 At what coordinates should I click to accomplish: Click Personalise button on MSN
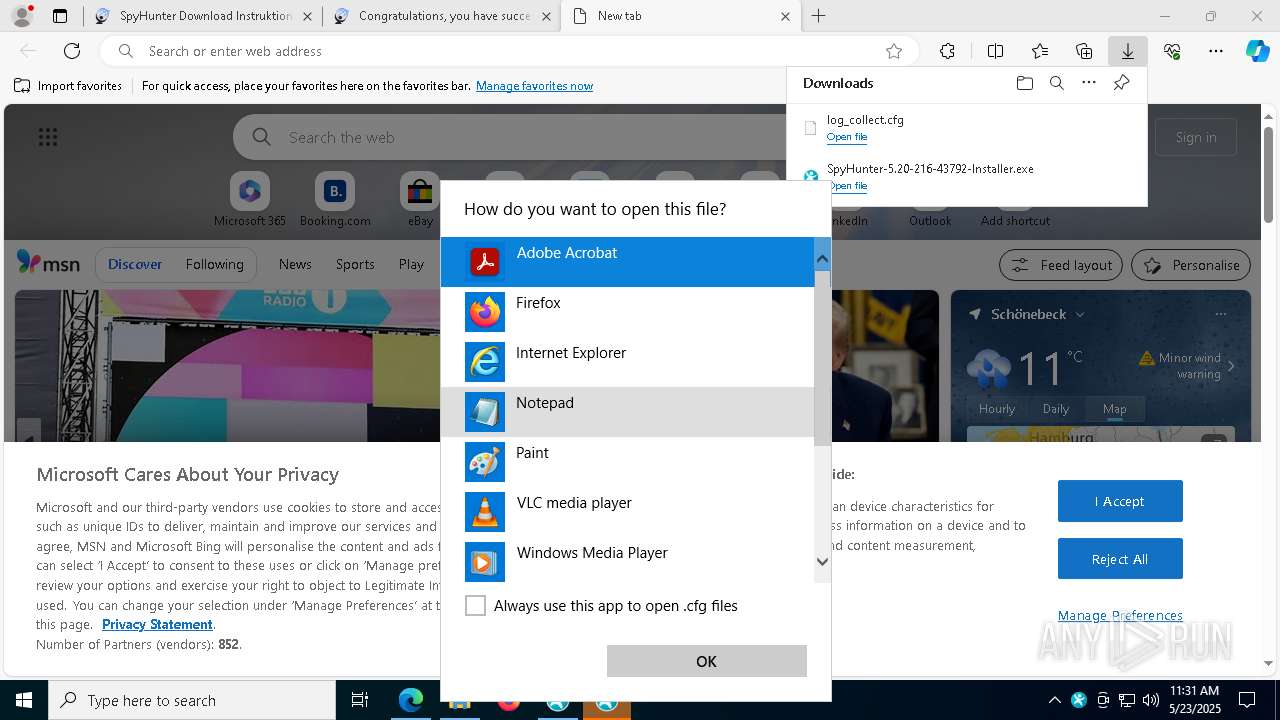click(1191, 265)
